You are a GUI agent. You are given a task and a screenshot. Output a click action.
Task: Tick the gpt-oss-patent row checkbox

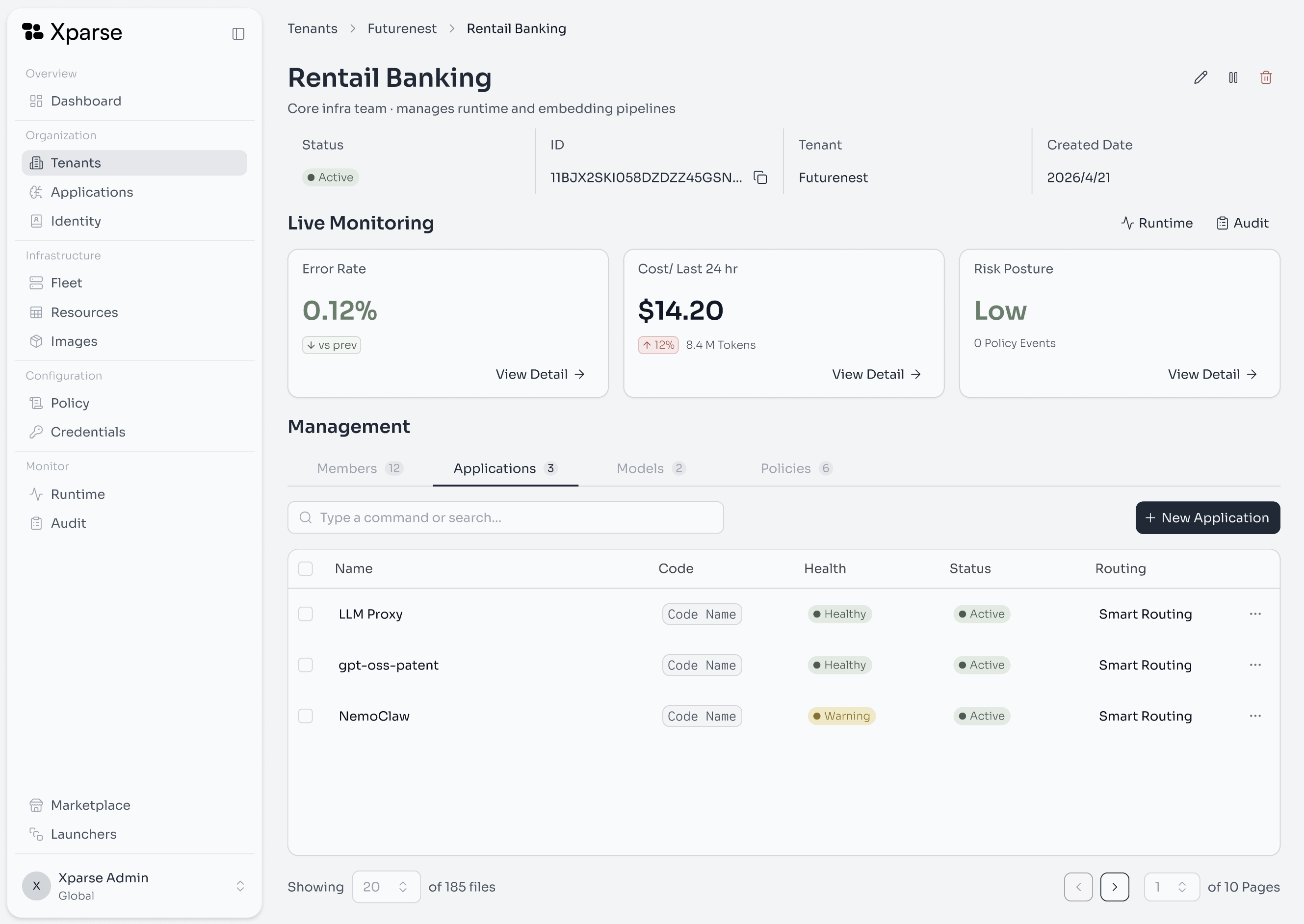coord(306,665)
